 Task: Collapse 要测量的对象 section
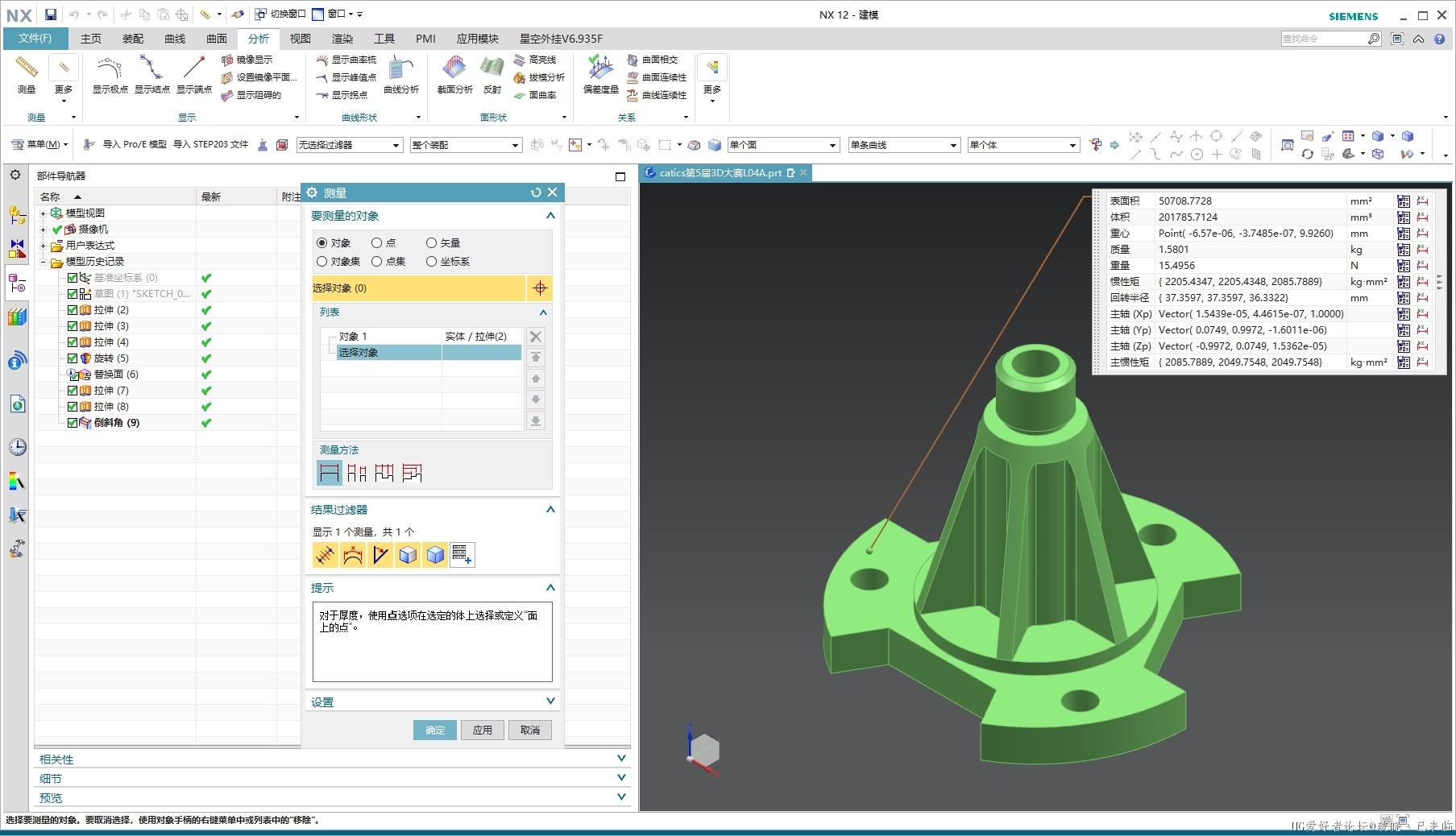550,215
